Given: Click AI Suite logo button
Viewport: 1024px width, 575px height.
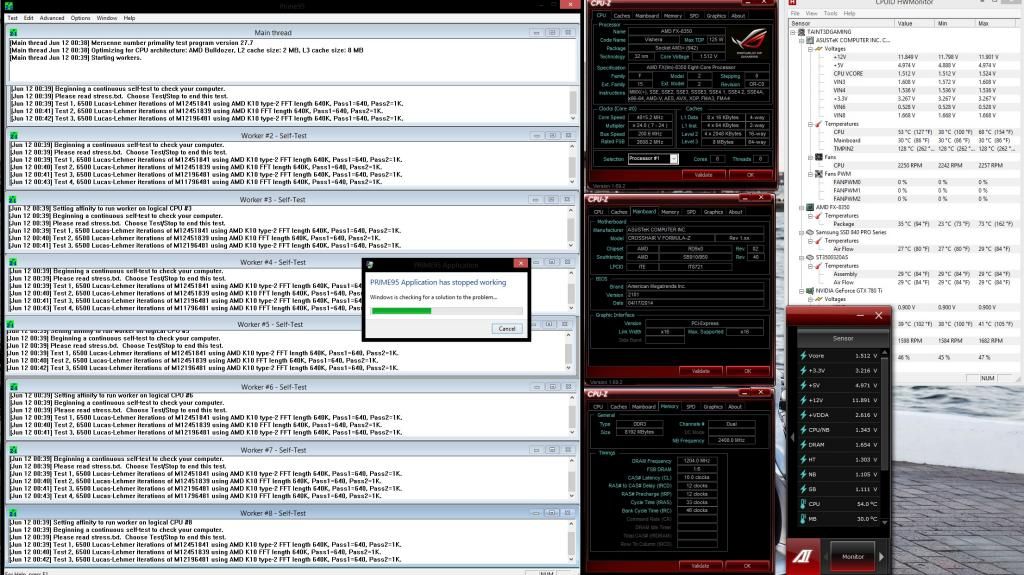Looking at the screenshot, I should [x=803, y=556].
